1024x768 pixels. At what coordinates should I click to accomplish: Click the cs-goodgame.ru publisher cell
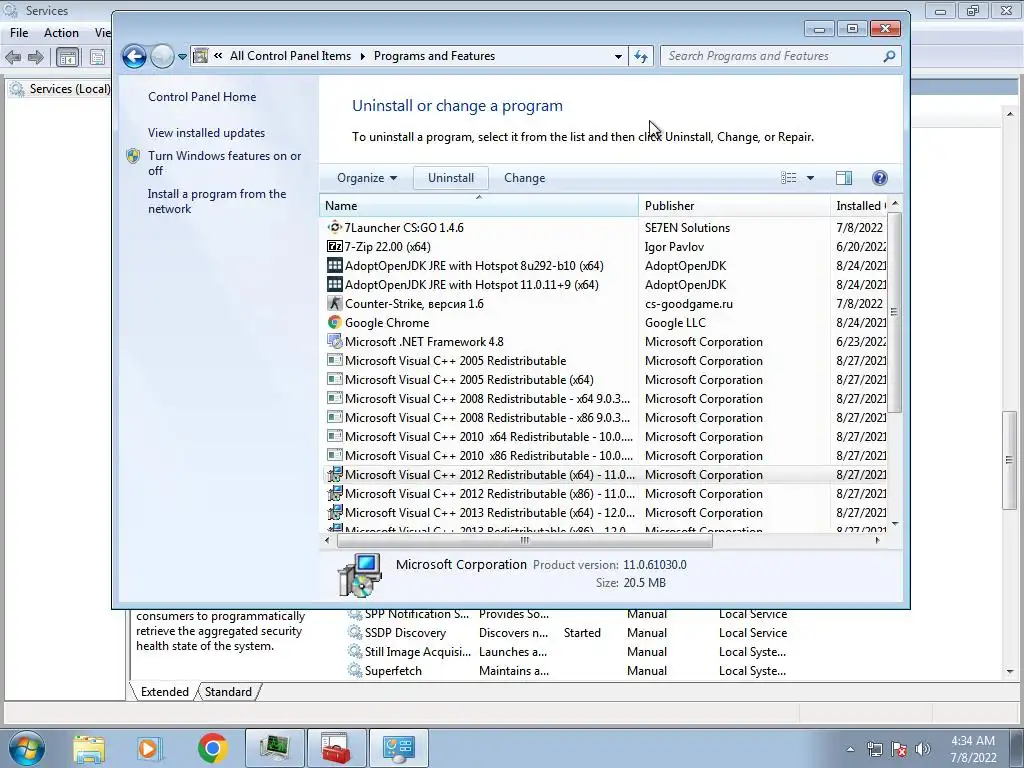pyautogui.click(x=688, y=303)
